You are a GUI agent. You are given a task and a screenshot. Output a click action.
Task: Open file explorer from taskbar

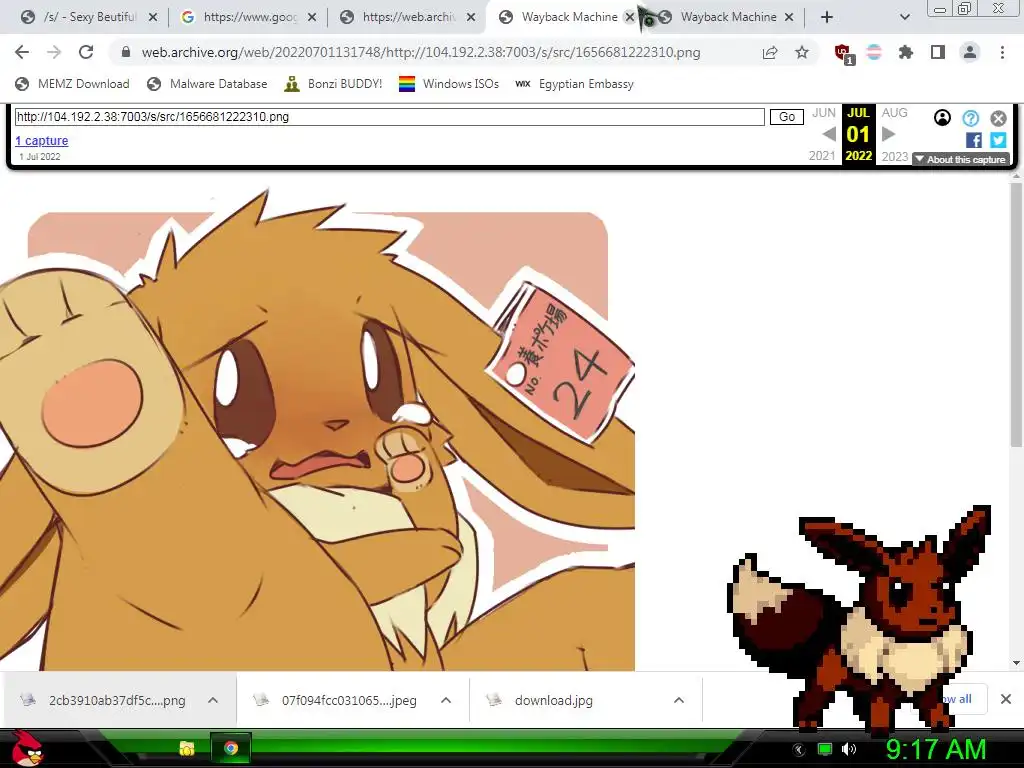(x=187, y=748)
